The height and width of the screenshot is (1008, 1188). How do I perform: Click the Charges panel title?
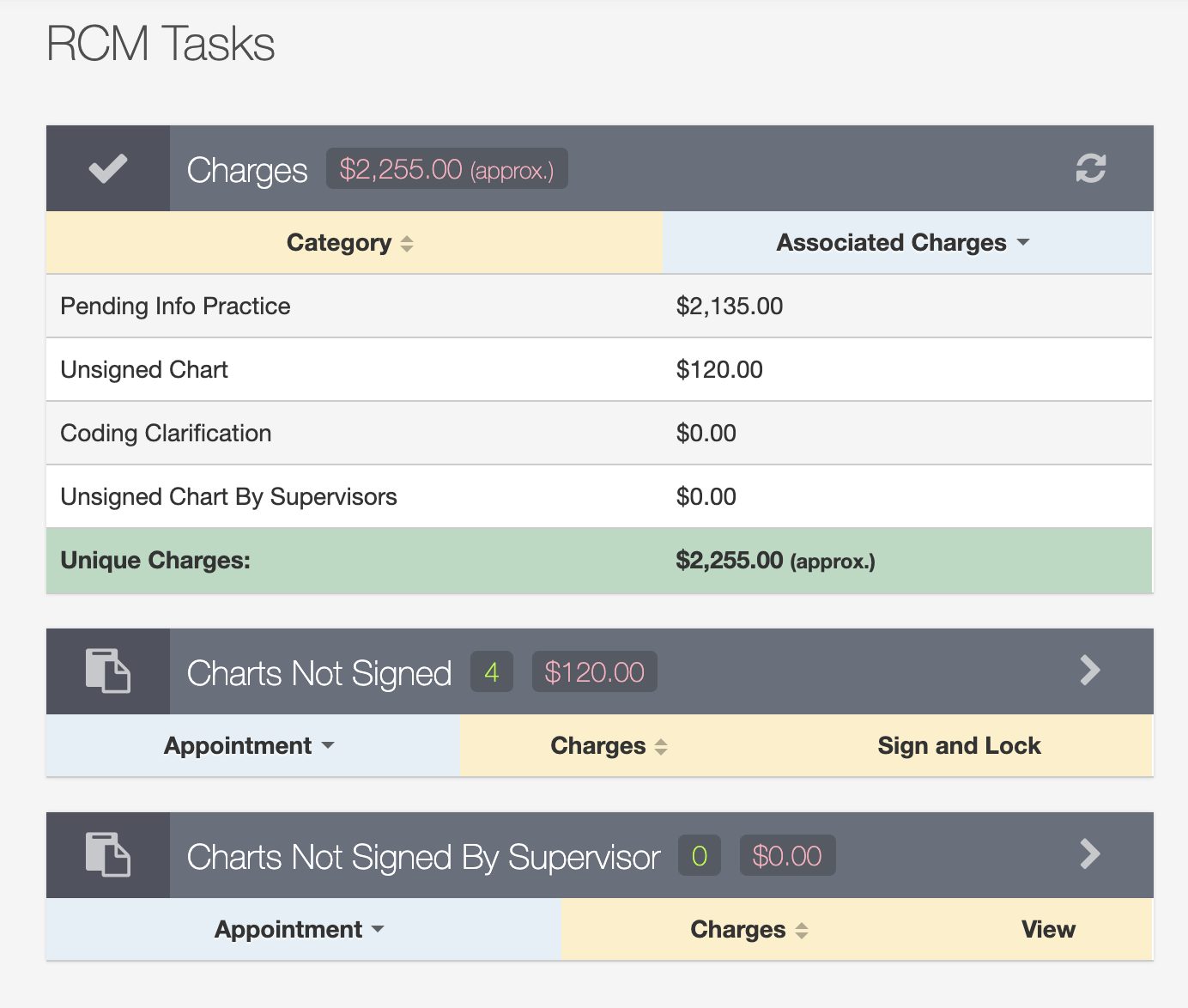pyautogui.click(x=247, y=170)
